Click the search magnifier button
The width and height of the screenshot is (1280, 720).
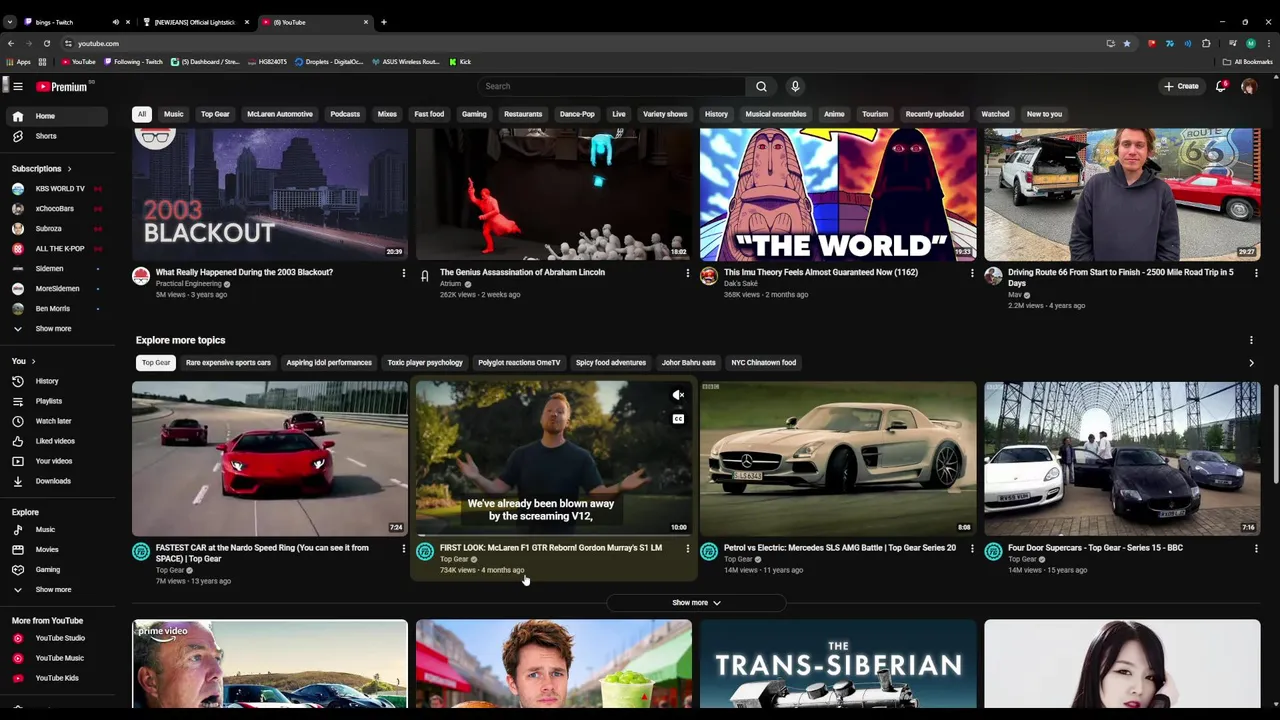[761, 87]
